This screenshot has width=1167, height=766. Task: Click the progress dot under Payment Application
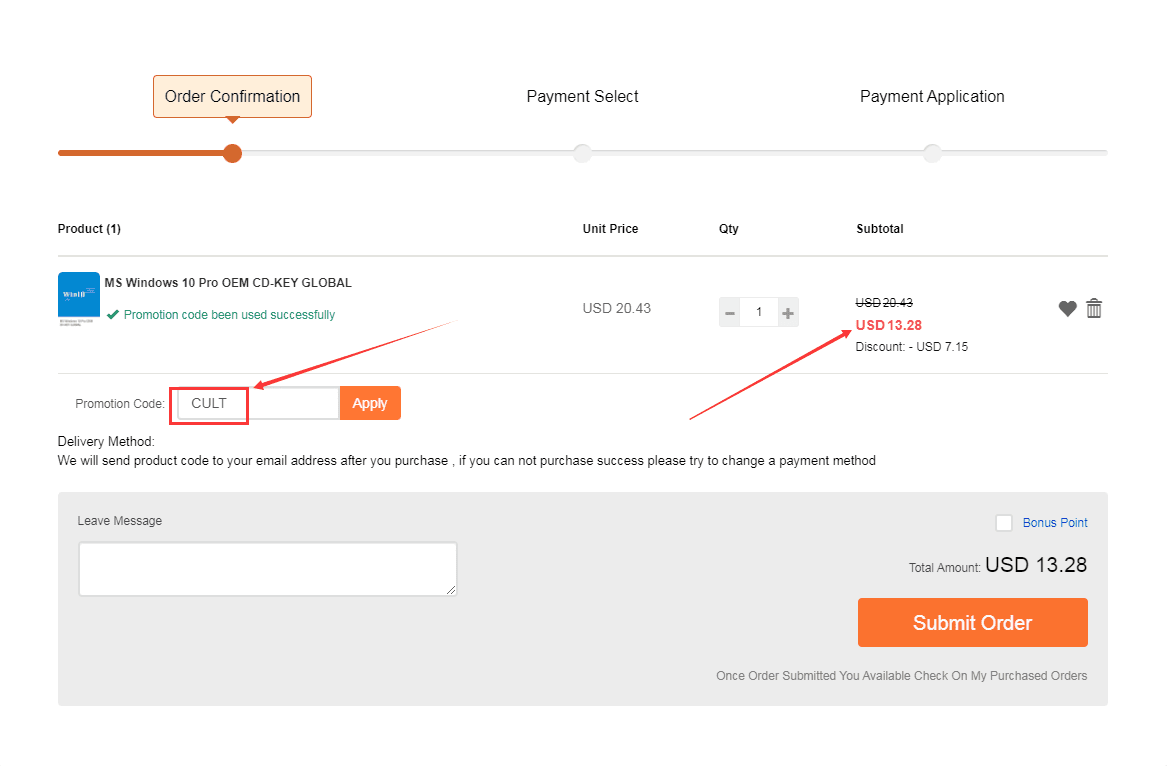tap(932, 153)
